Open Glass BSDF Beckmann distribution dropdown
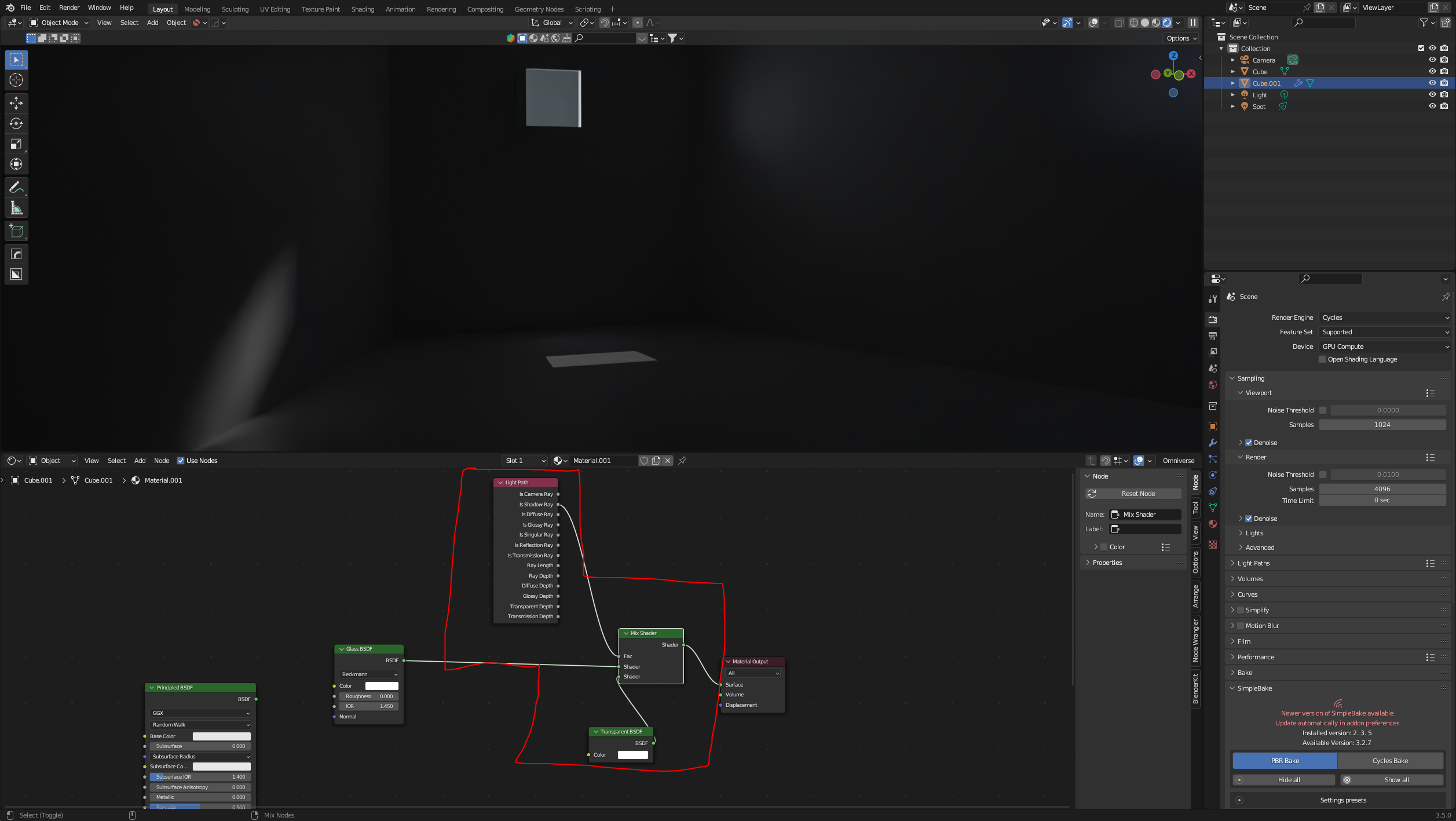This screenshot has width=1456, height=821. coord(369,674)
